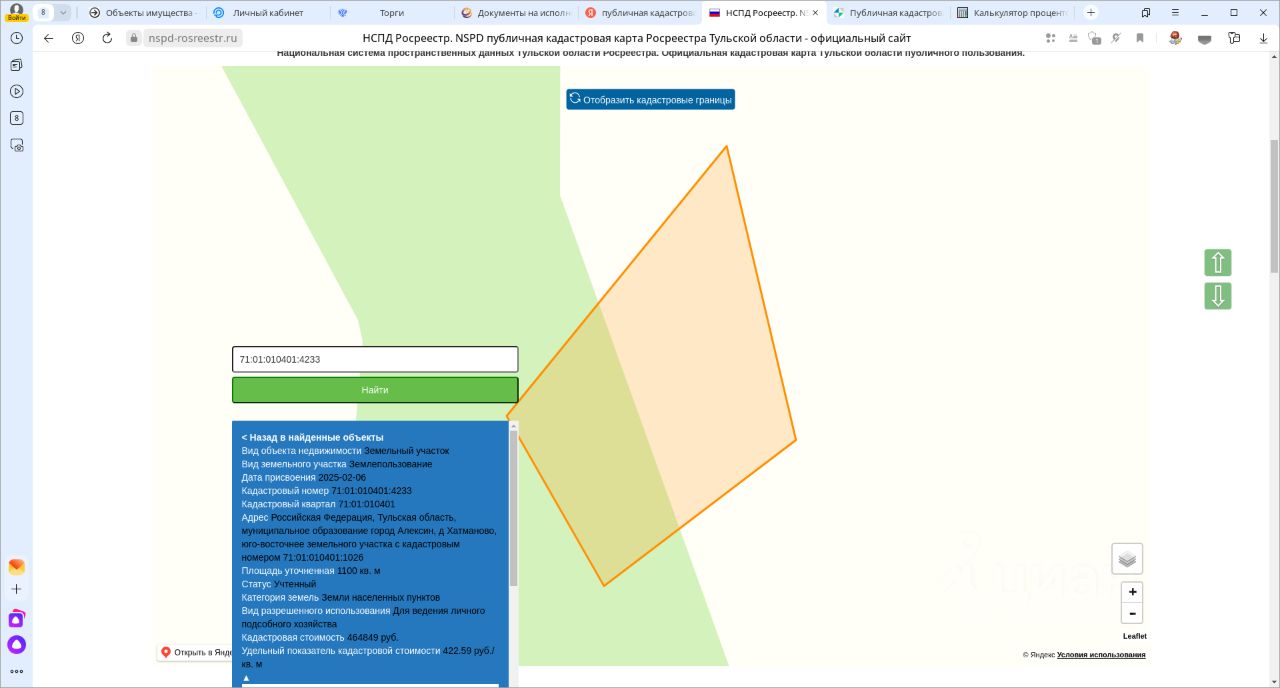Screen dimensions: 1280x688
Task: Open the sidebar screenshot camera icon
Action: [x=16, y=145]
